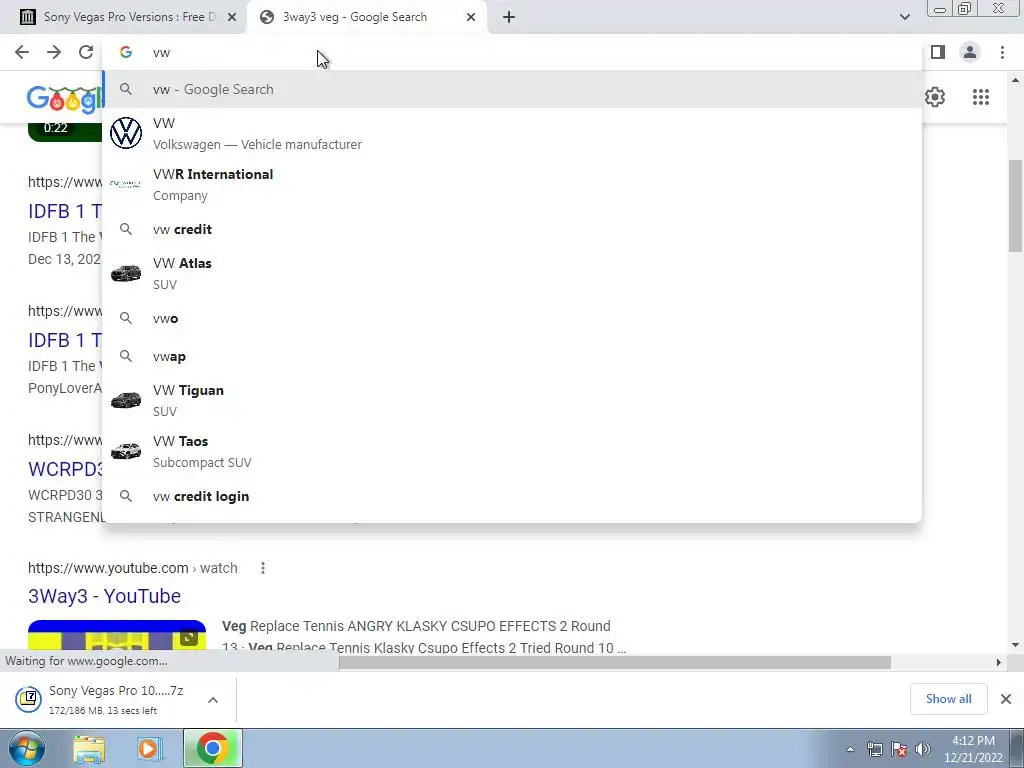Close the 3way3 veg Google Search tab
This screenshot has height=768, width=1024.
tap(471, 18)
